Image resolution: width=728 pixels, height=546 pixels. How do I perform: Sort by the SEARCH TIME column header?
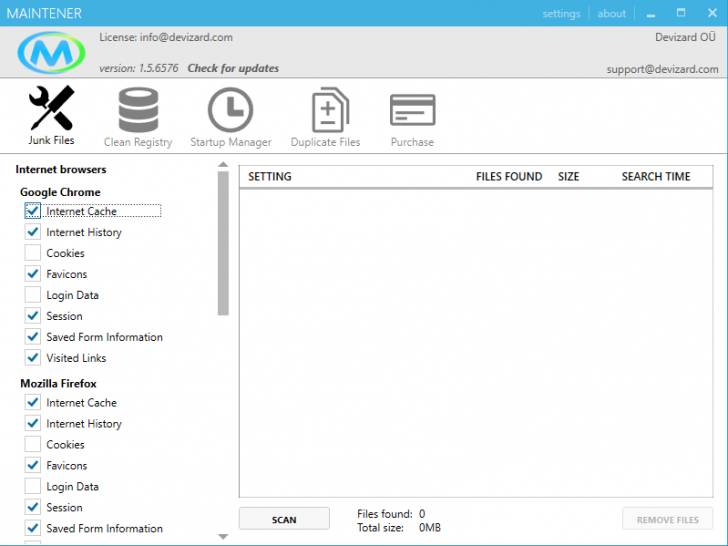point(656,176)
